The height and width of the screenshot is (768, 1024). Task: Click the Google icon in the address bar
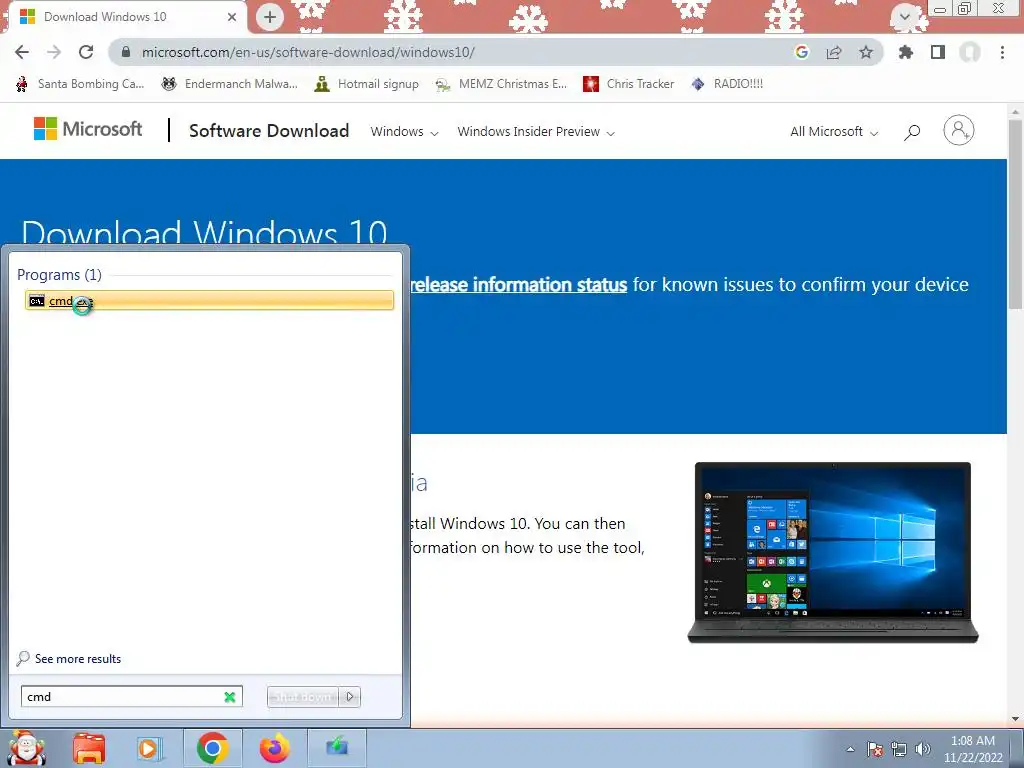pos(801,52)
